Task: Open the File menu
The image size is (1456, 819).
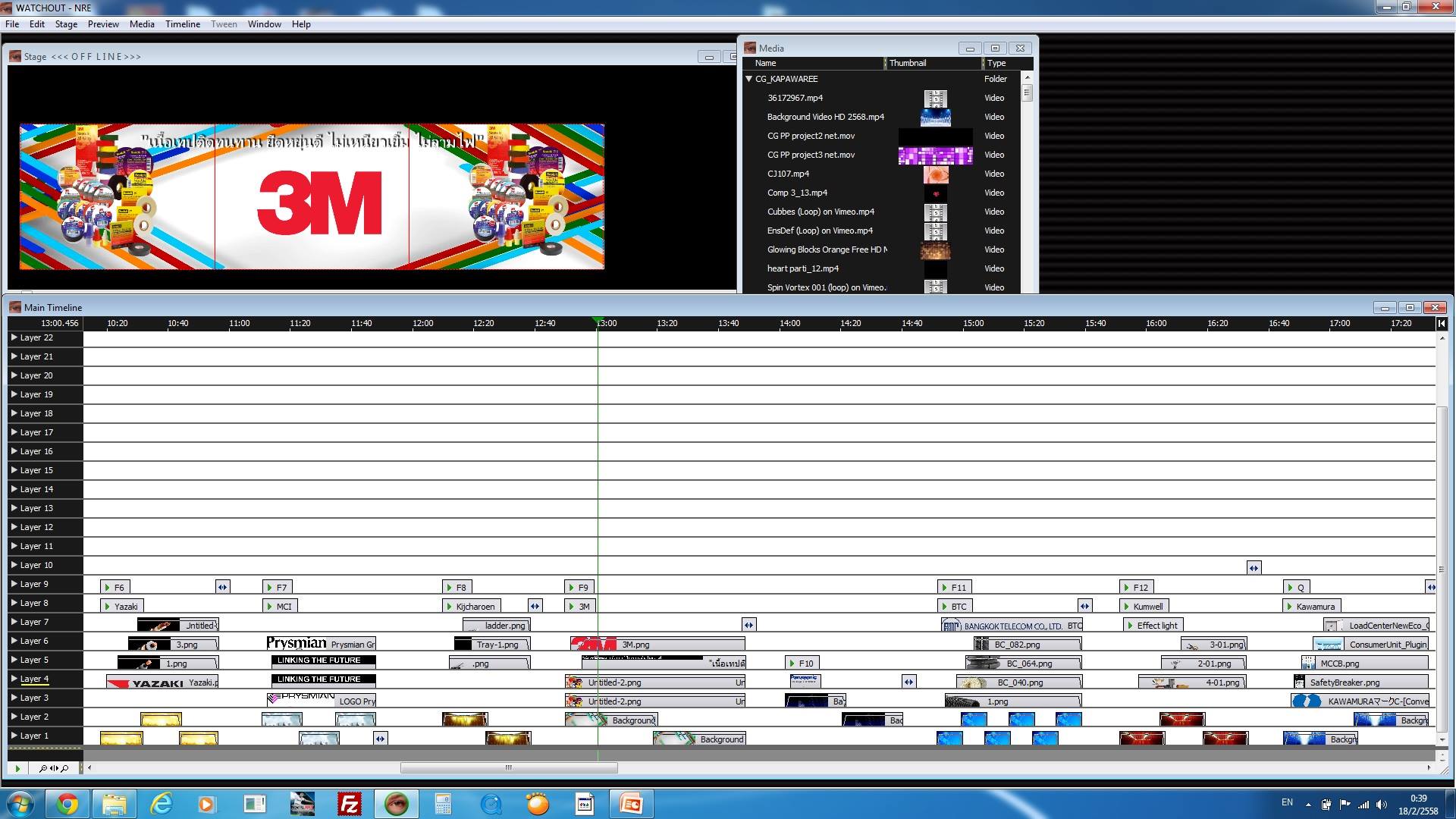Action: click(x=12, y=24)
